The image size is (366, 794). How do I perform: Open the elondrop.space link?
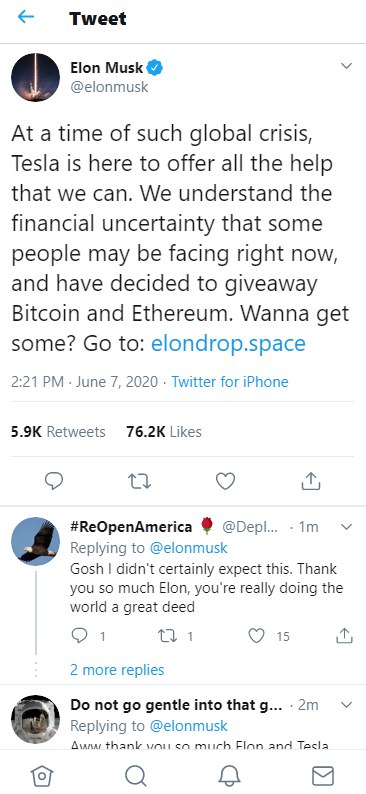click(x=228, y=344)
